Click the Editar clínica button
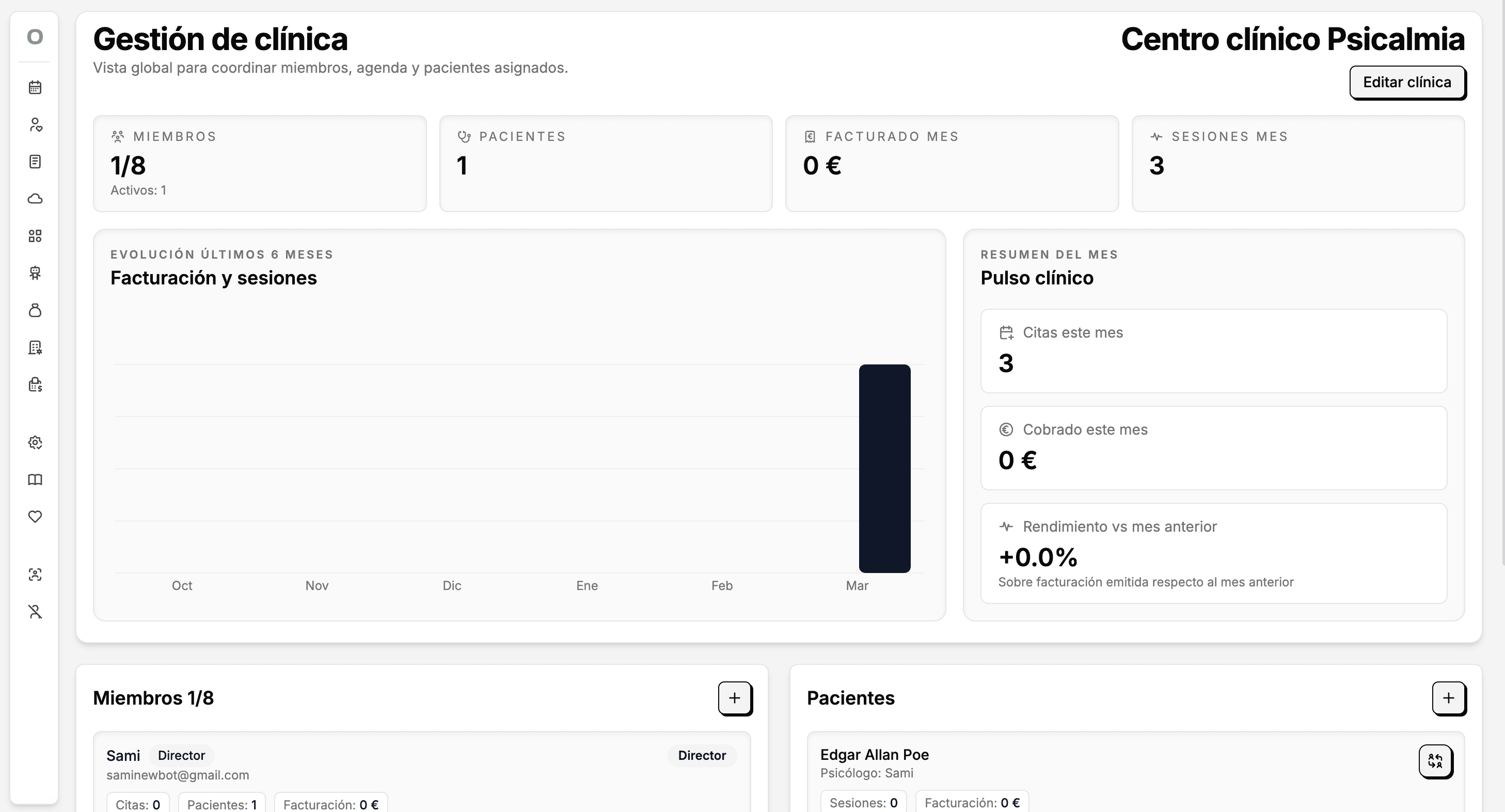The height and width of the screenshot is (812, 1505). tap(1407, 83)
